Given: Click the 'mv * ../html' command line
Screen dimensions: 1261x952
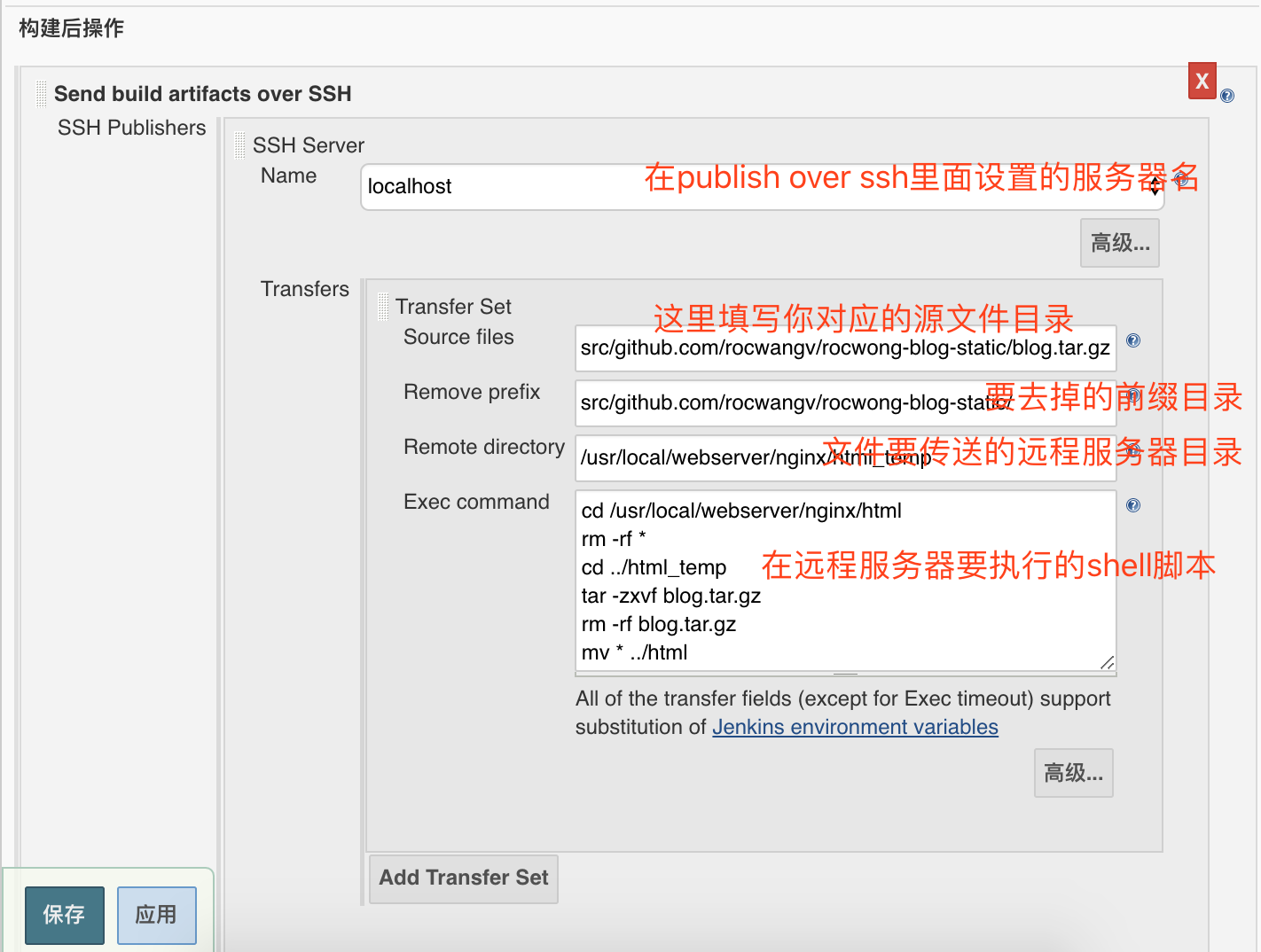Looking at the screenshot, I should pyautogui.click(x=635, y=652).
